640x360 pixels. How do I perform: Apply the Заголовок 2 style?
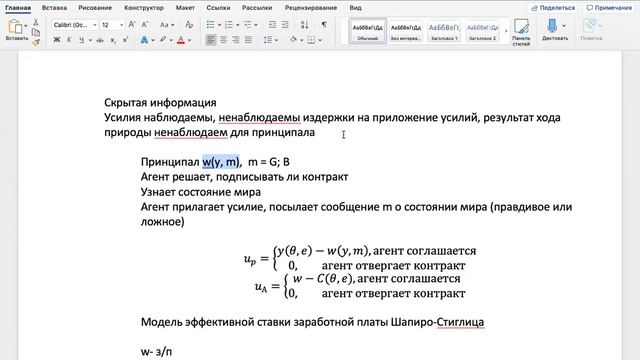point(482,31)
